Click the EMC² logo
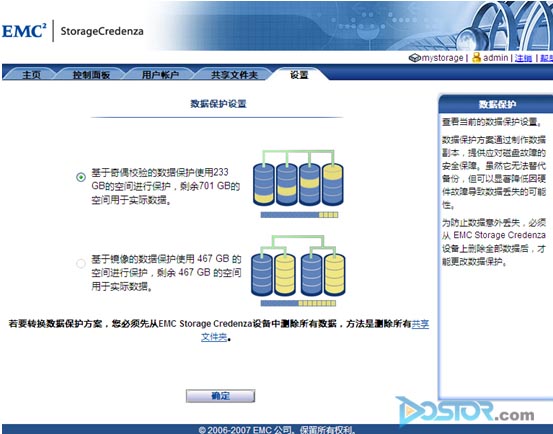The image size is (553, 434). [x=24, y=31]
